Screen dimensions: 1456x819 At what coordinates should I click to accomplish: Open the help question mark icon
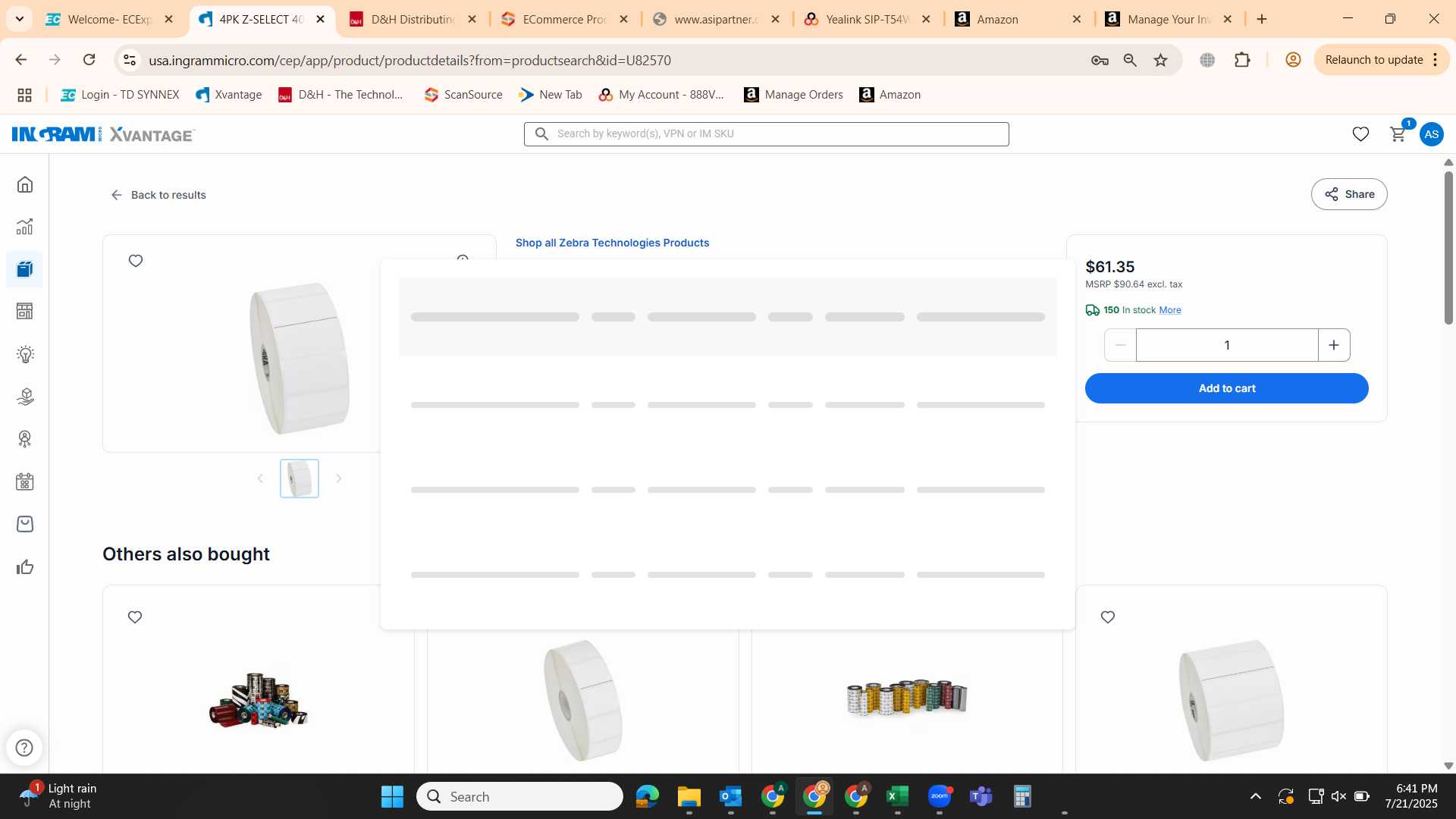click(x=24, y=748)
